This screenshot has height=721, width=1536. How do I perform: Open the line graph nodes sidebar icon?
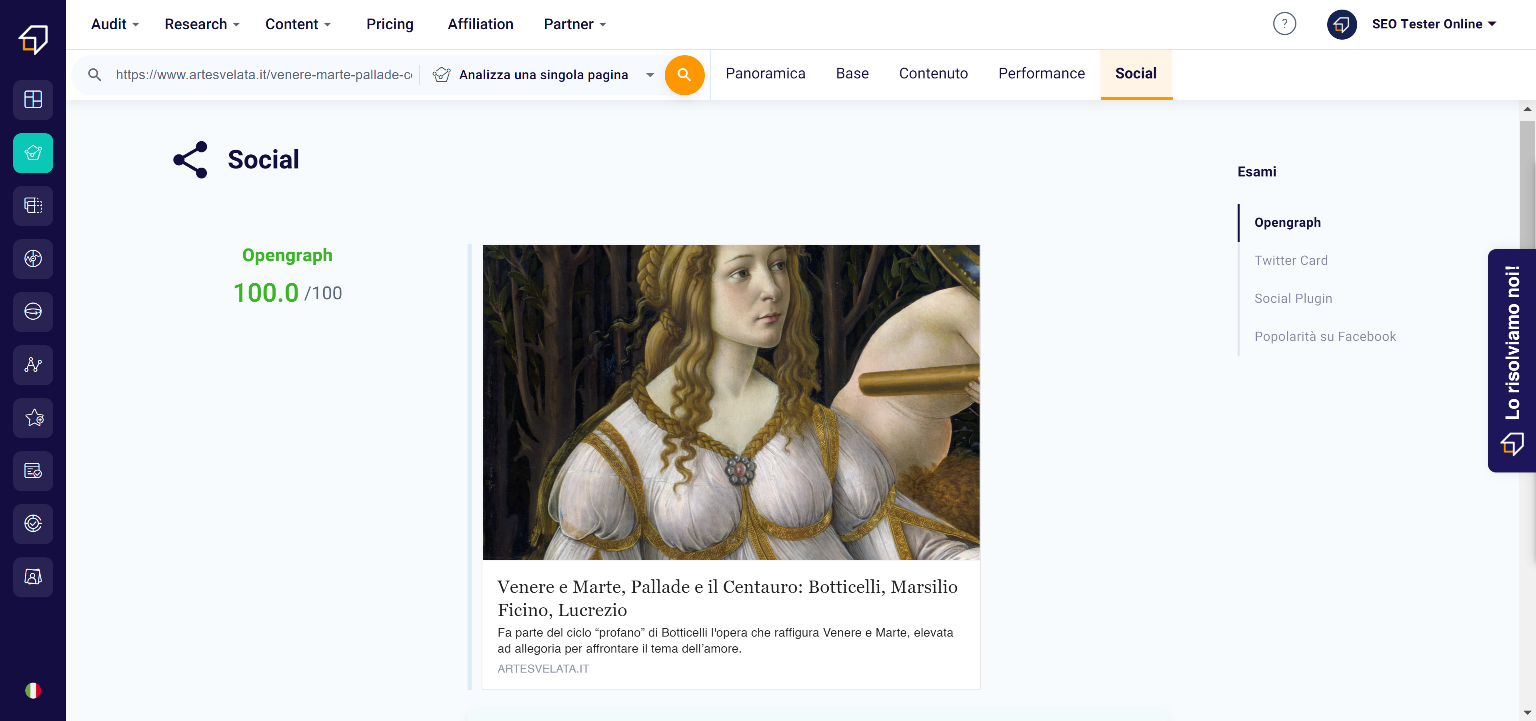click(x=33, y=365)
